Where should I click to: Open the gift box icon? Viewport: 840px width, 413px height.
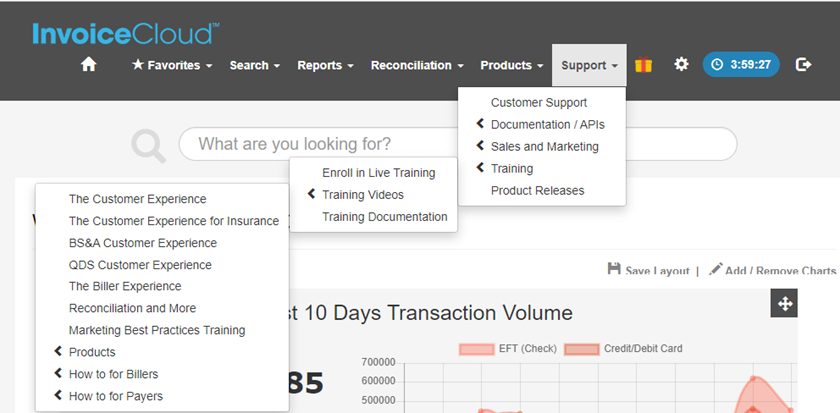click(x=643, y=65)
